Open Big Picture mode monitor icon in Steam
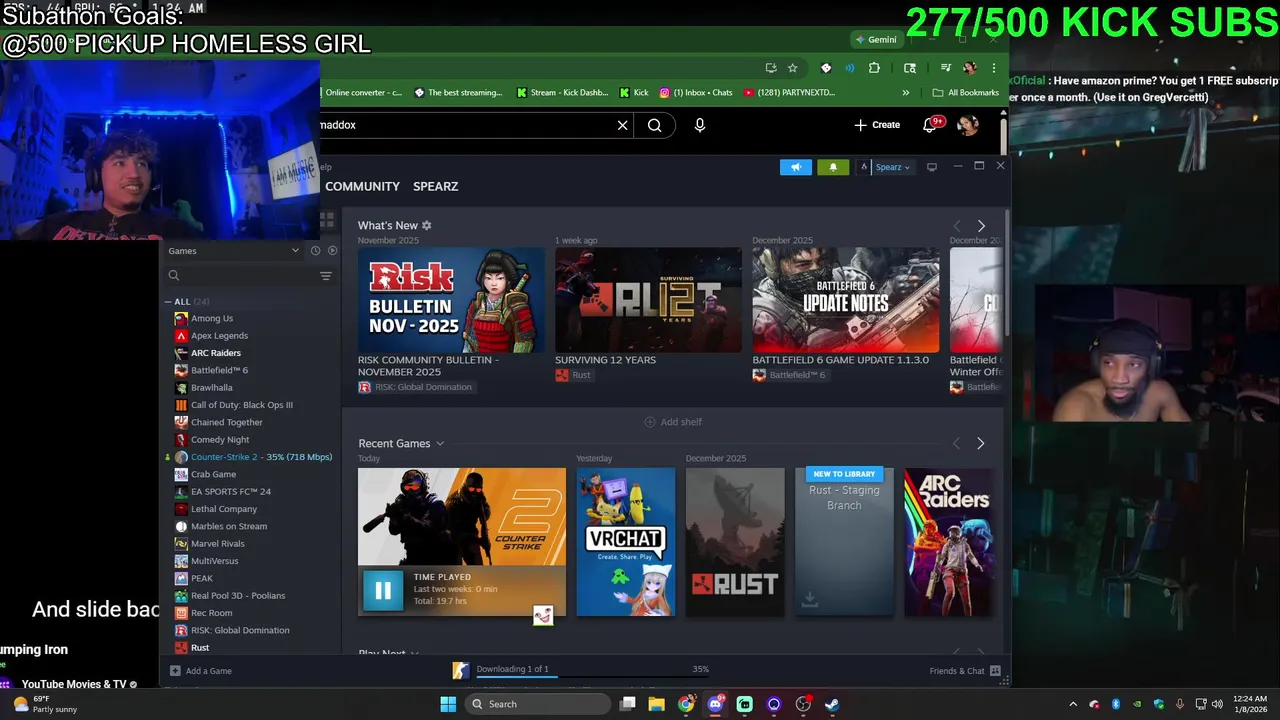Screen dimensions: 1280x720 coord(932,167)
